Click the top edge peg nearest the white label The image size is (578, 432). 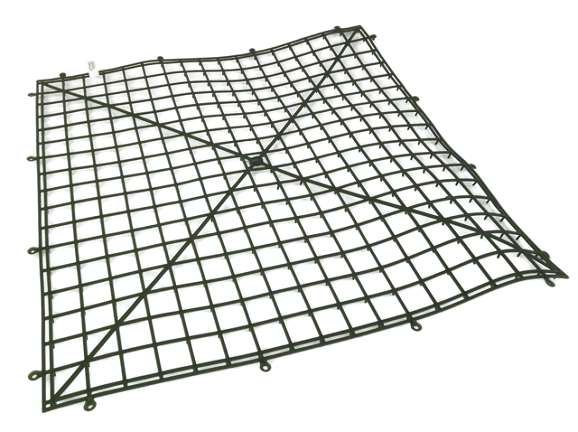[x=63, y=75]
